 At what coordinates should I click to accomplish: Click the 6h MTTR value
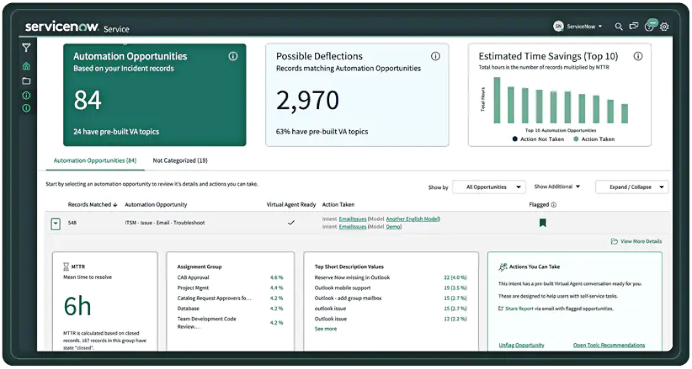pyautogui.click(x=78, y=306)
